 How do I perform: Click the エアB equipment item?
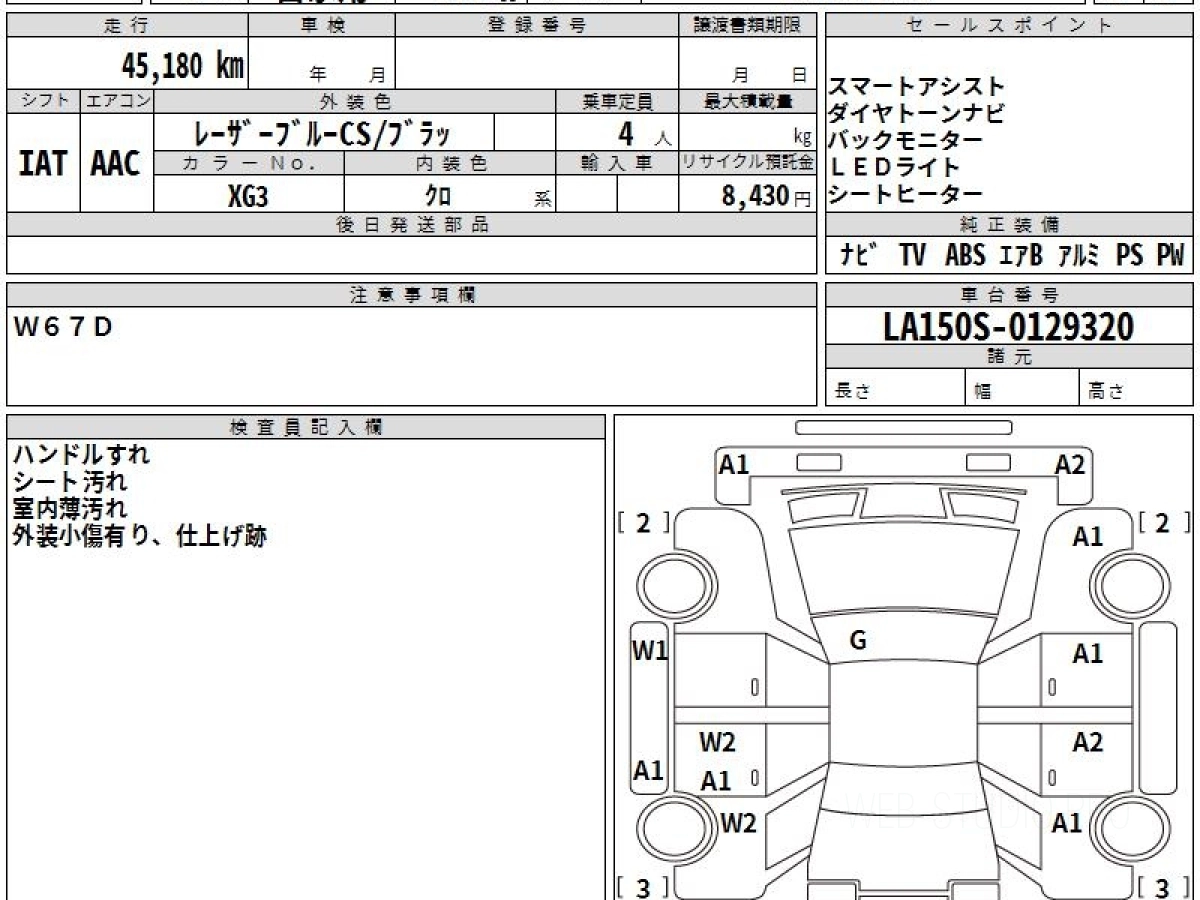pyautogui.click(x=1021, y=255)
